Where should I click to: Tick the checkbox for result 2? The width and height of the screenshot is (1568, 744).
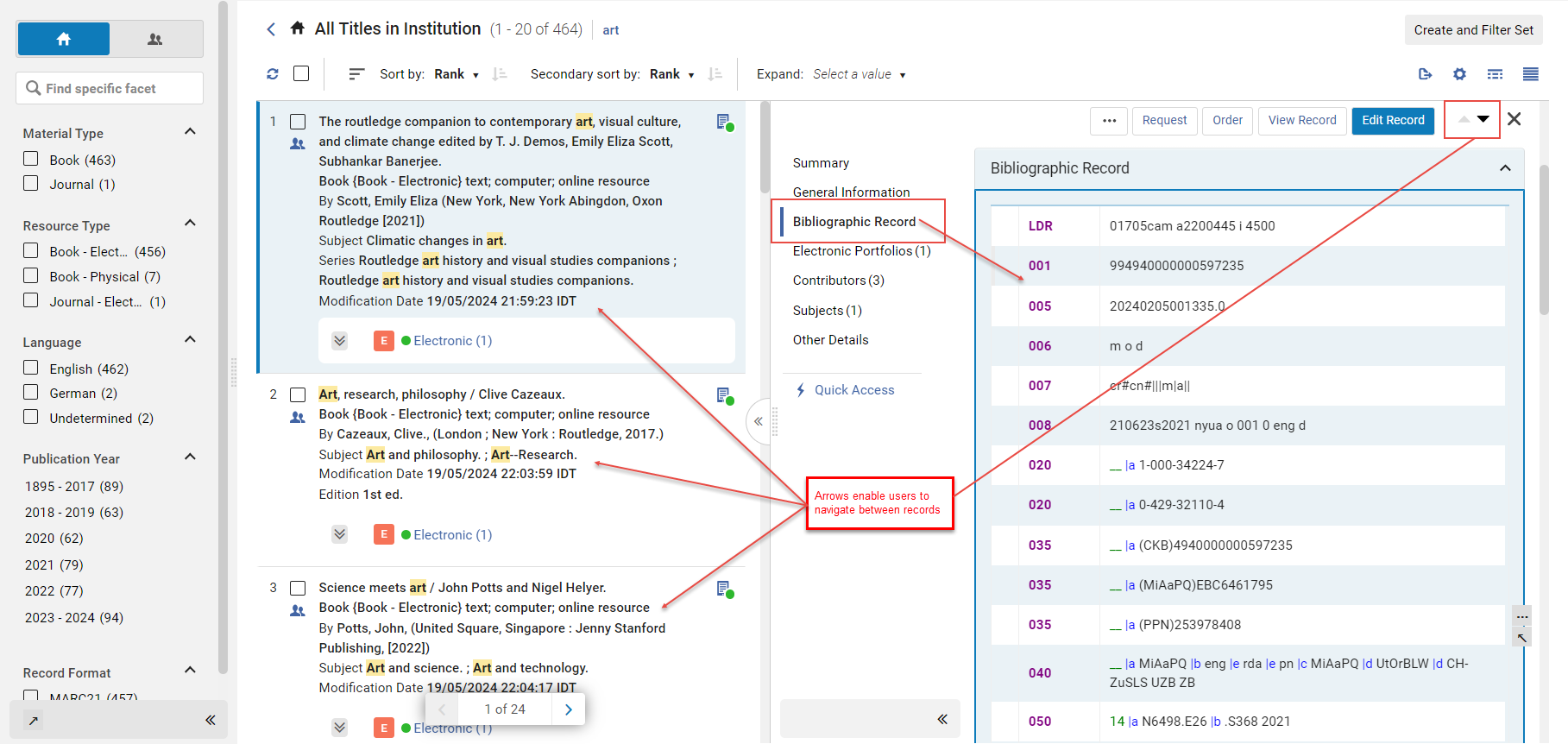pyautogui.click(x=298, y=394)
